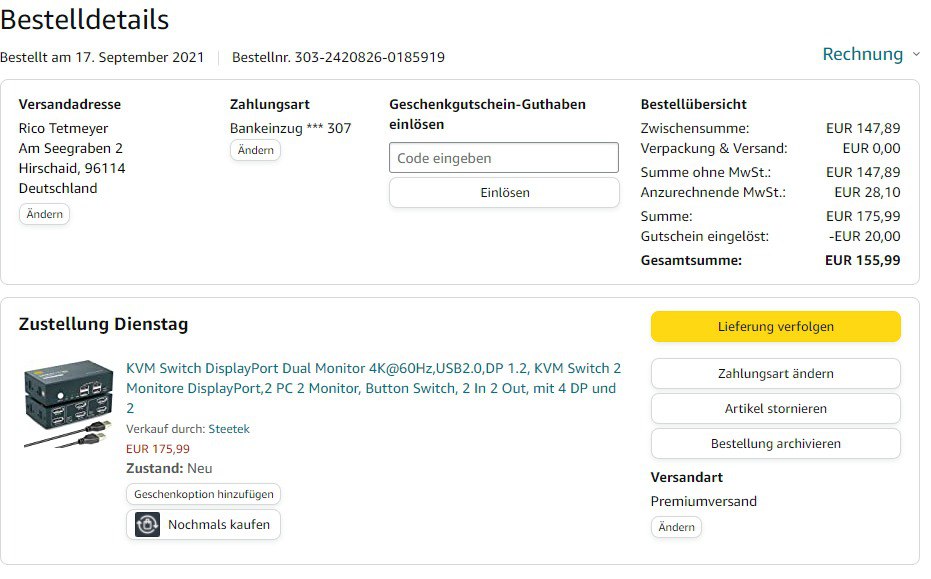Click Ändern under Versandadresse
Image resolution: width=931 pixels, height=579 pixels.
click(x=44, y=214)
